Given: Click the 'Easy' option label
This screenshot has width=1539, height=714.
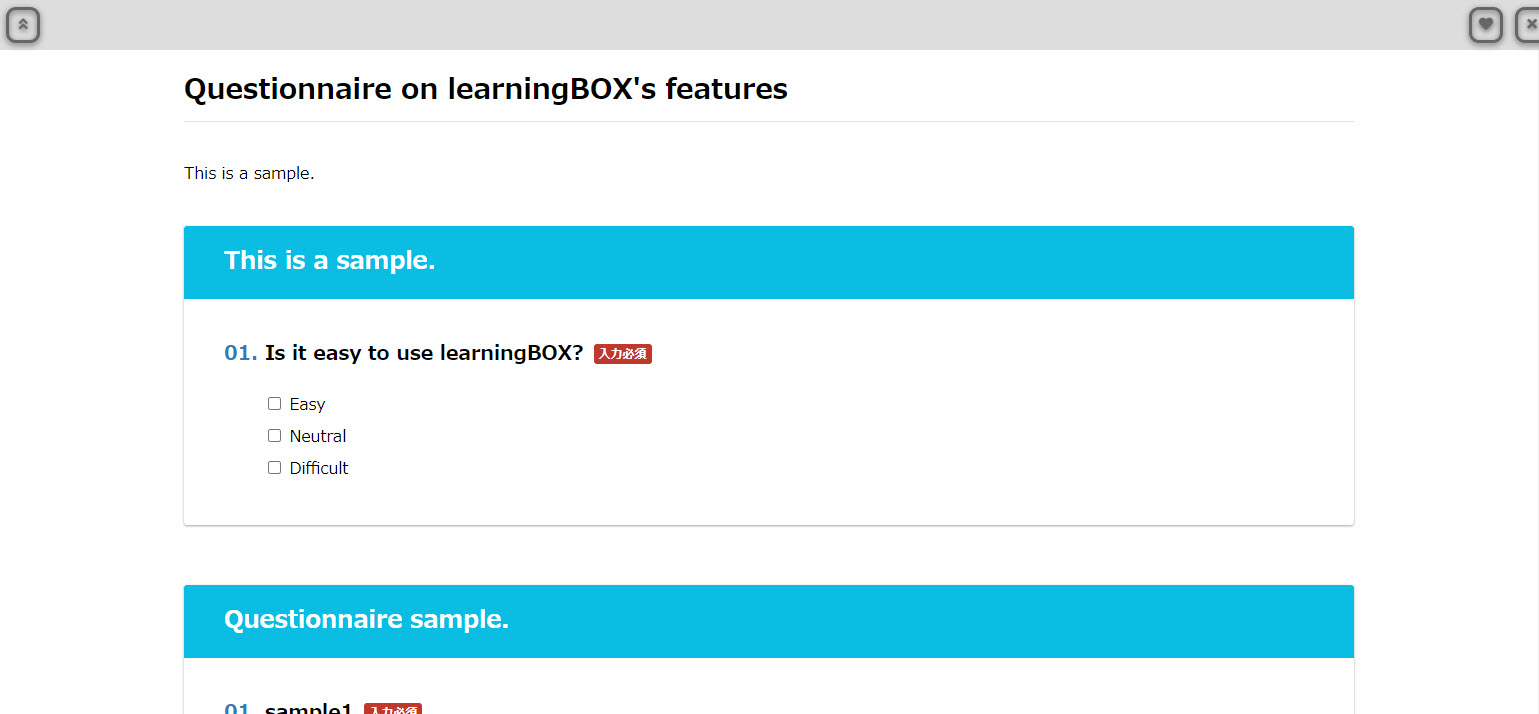Looking at the screenshot, I should click(x=307, y=404).
